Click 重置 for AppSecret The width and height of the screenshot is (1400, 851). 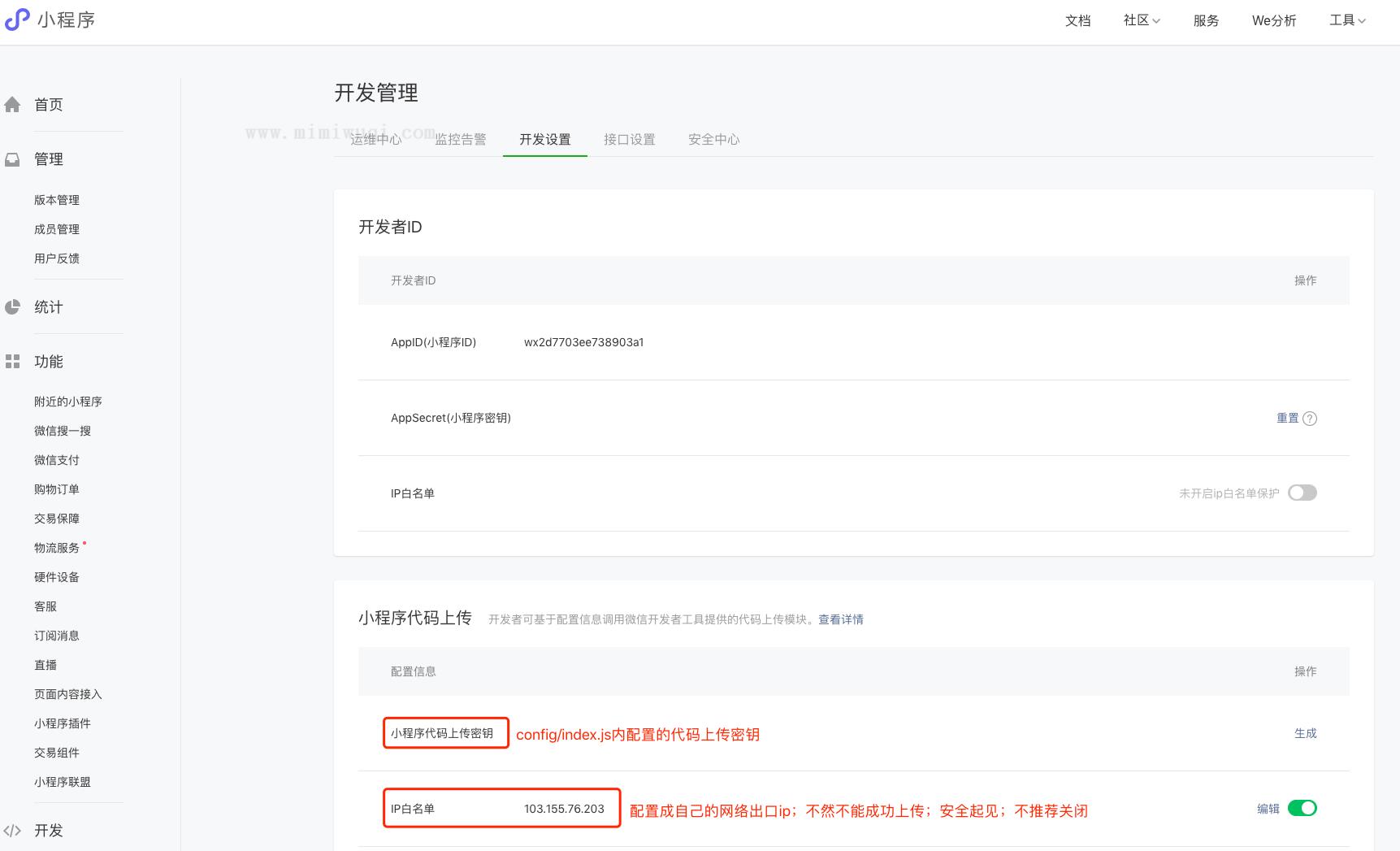tap(1288, 418)
